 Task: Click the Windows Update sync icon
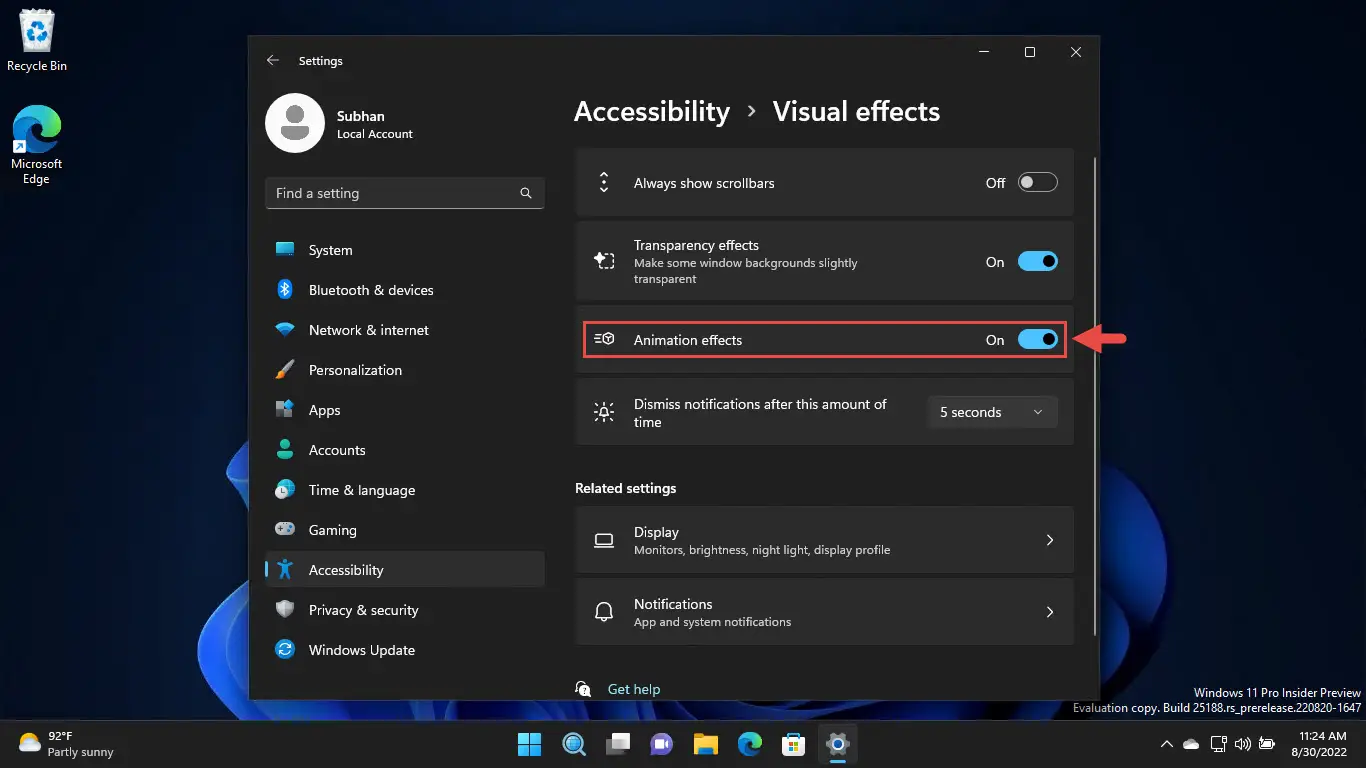click(285, 650)
